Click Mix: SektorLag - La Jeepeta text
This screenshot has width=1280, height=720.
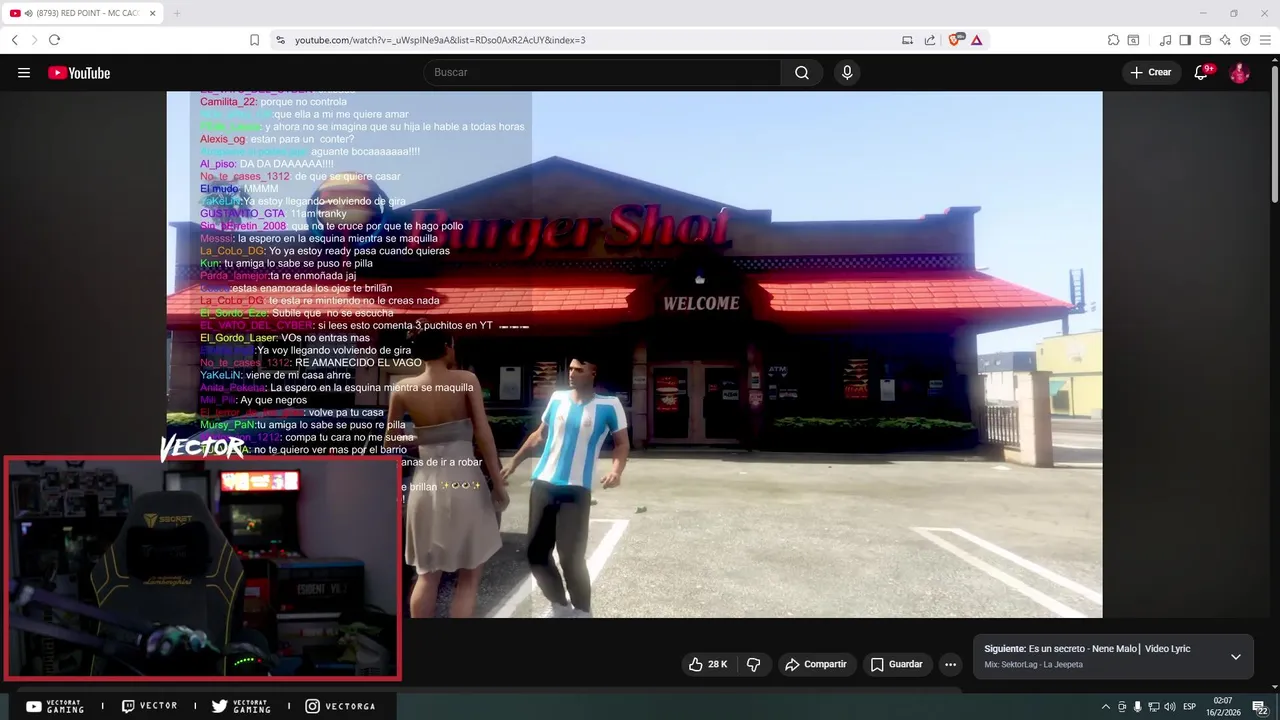[x=1033, y=664]
